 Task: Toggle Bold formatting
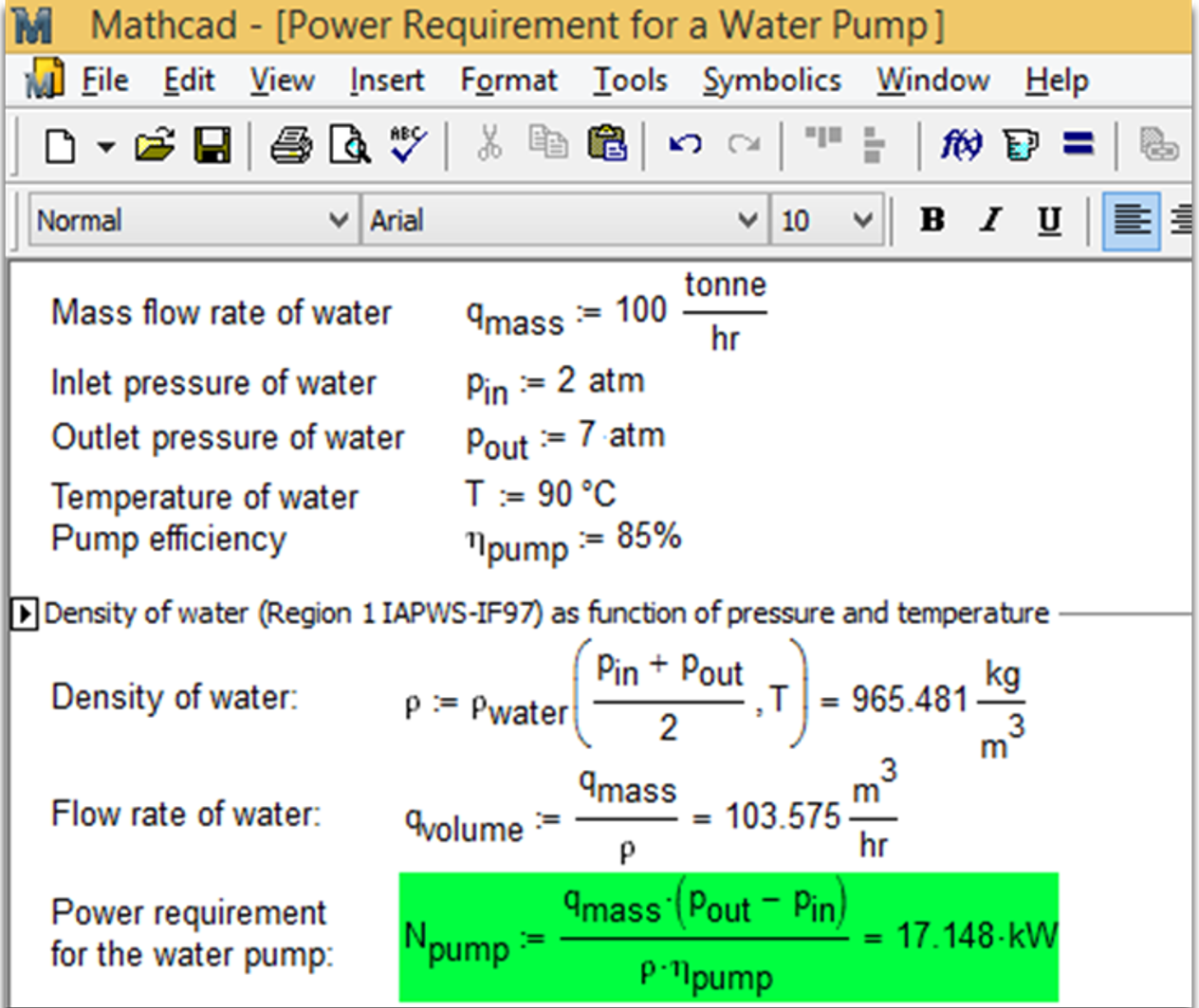point(932,220)
